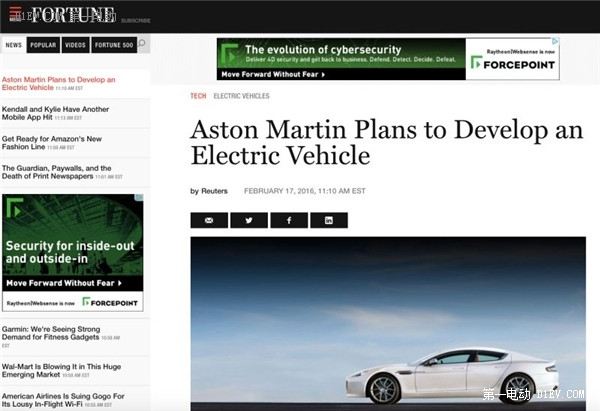
Task: Share article via email icon
Action: 209,220
